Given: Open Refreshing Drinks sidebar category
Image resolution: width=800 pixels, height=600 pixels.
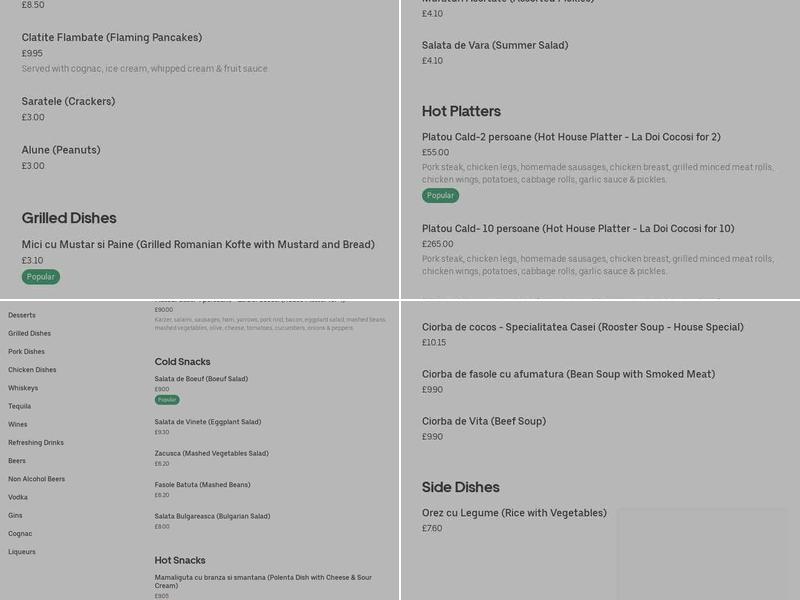Looking at the screenshot, I should pyautogui.click(x=36, y=442).
